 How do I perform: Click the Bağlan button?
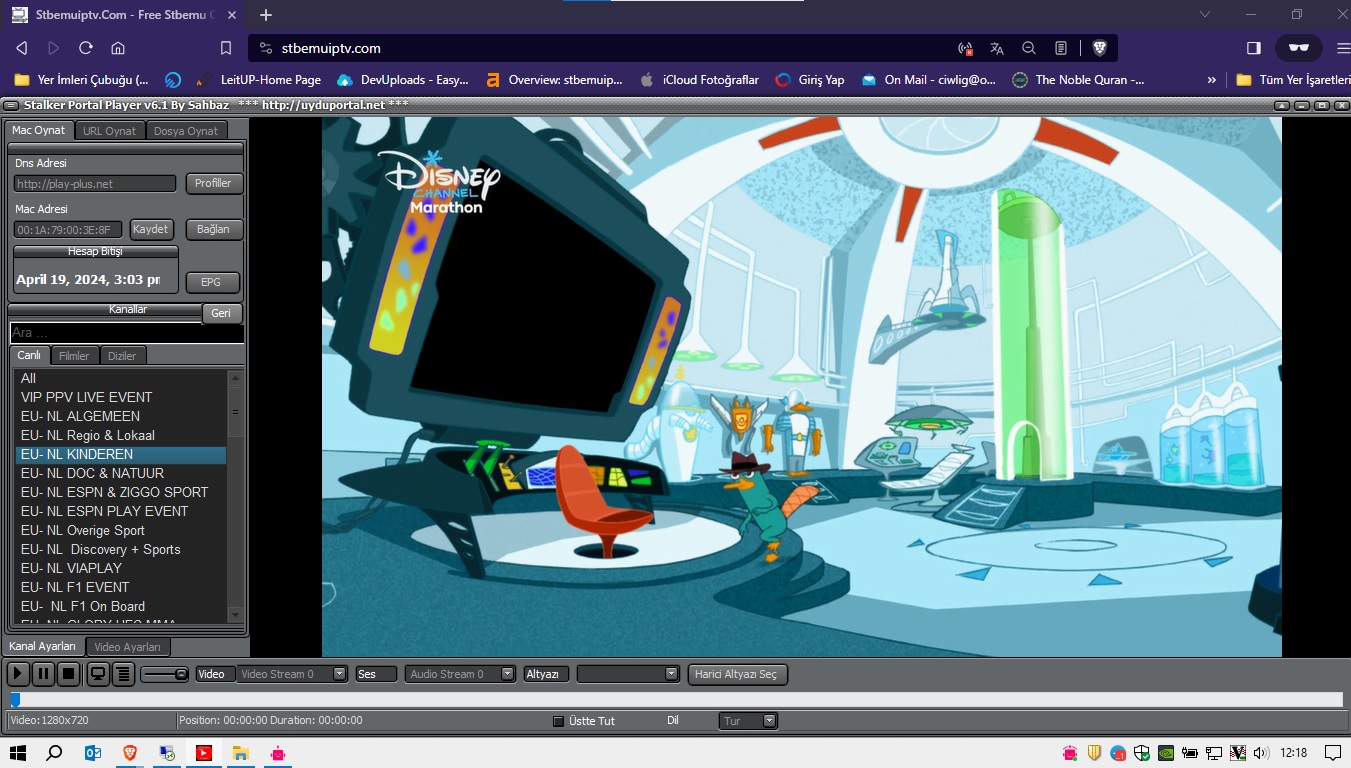point(213,229)
